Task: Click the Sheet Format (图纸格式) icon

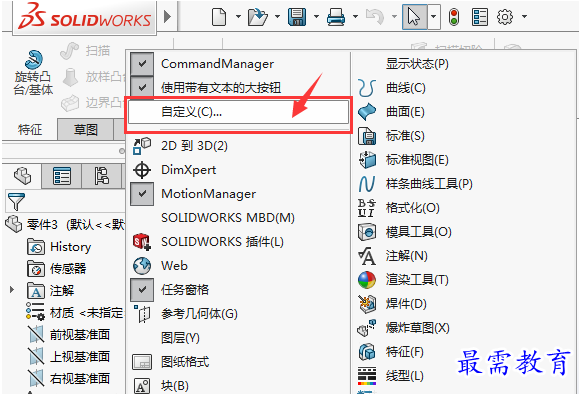Action: point(142,362)
